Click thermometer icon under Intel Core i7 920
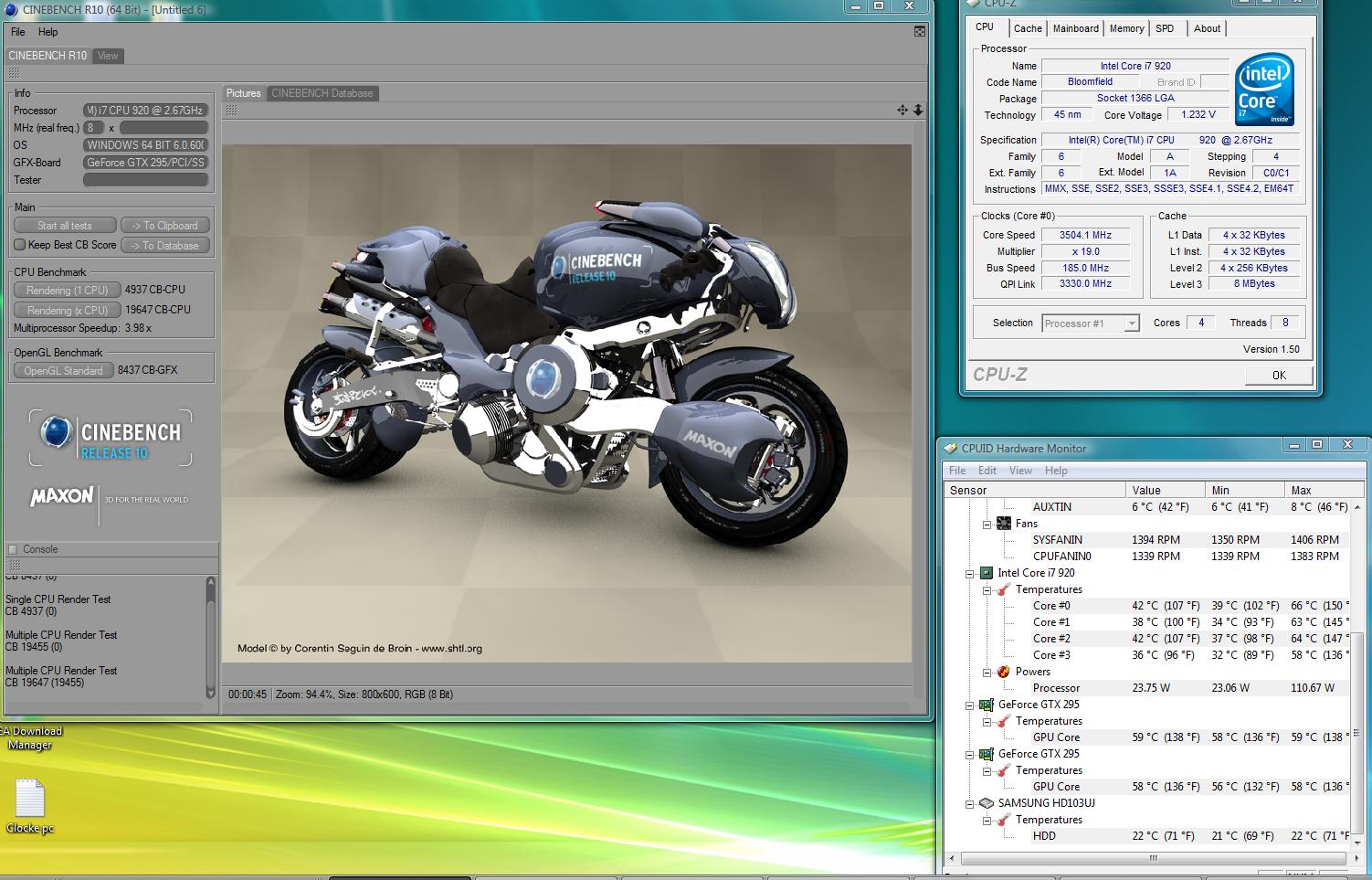 1004,589
